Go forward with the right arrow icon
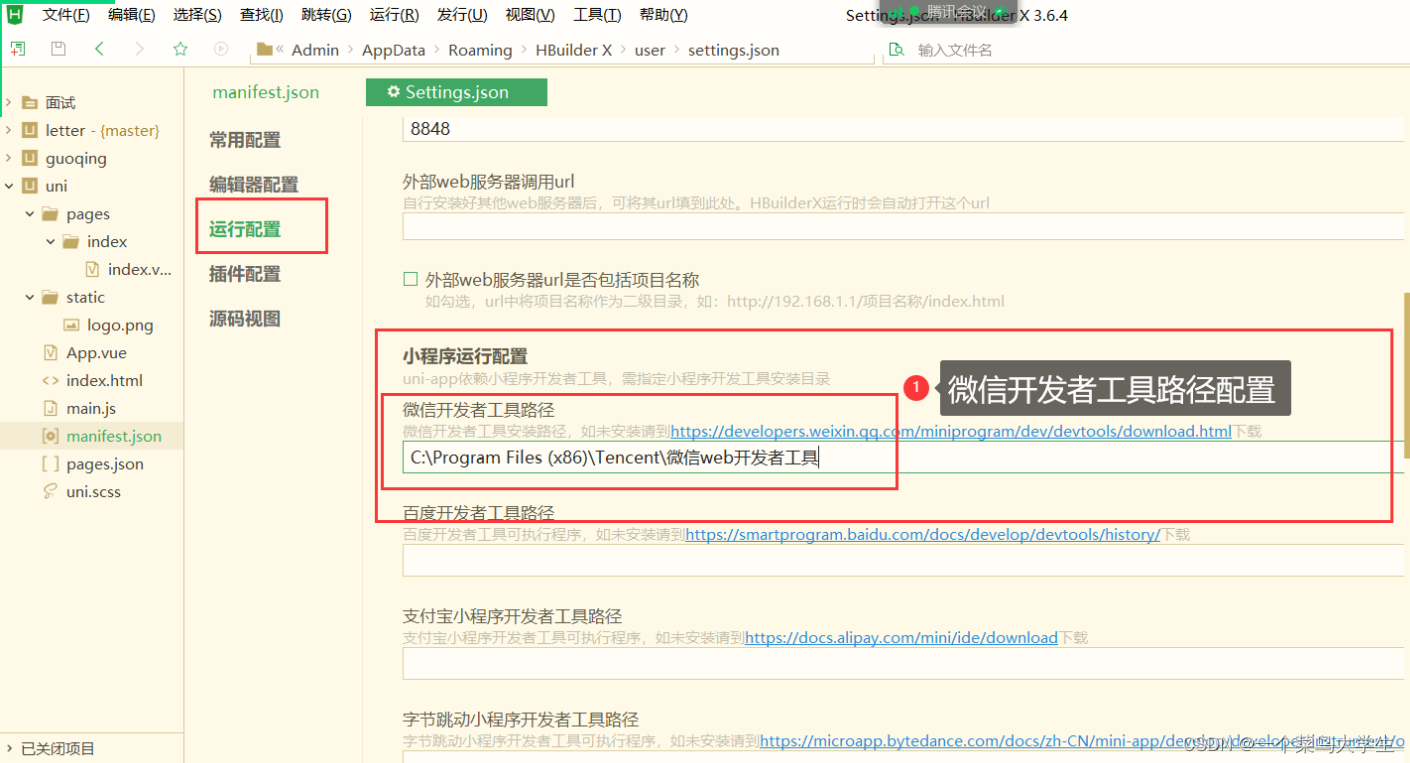This screenshot has width=1410, height=763. pyautogui.click(x=139, y=49)
